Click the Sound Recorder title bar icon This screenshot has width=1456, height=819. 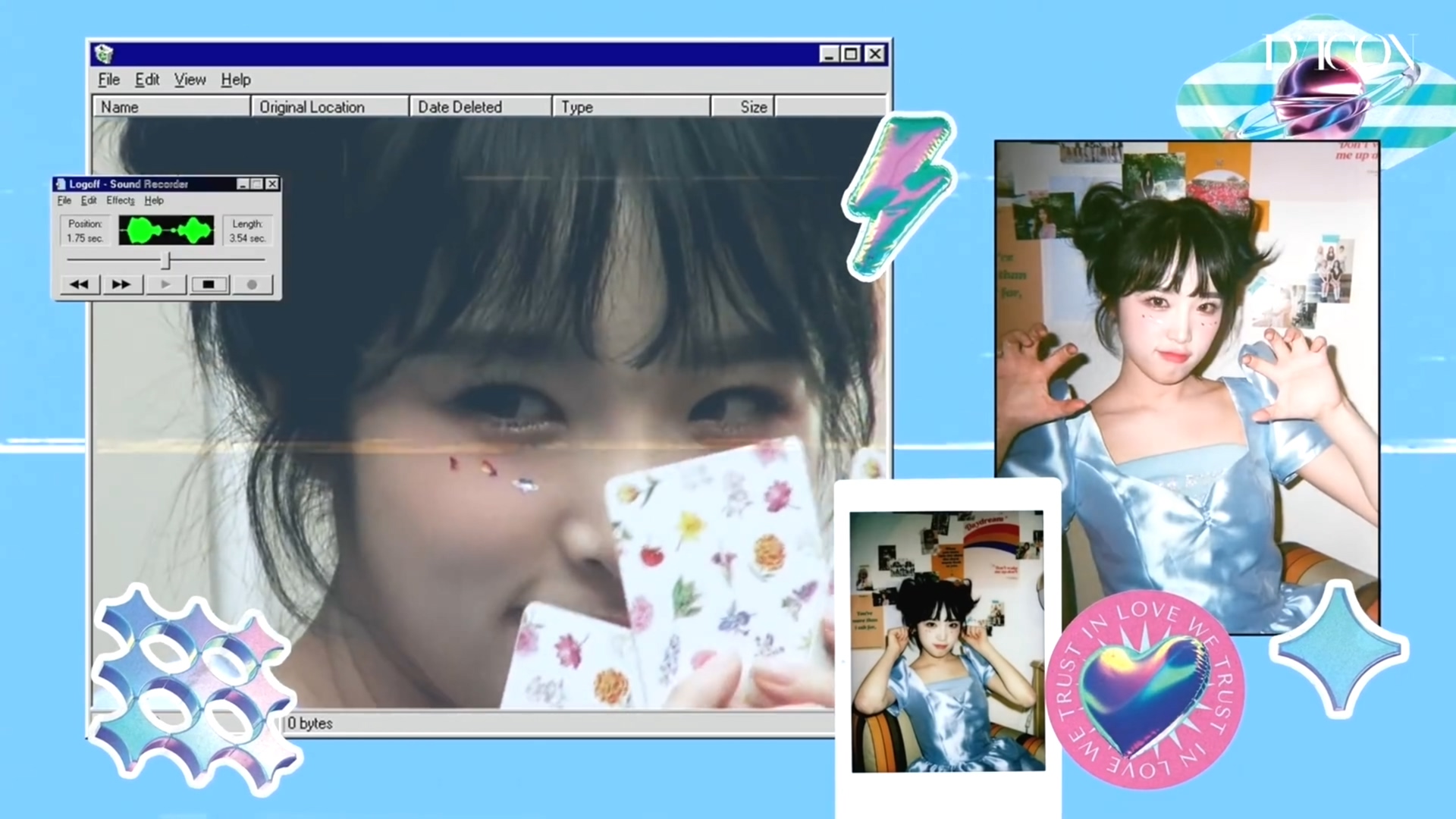tap(61, 184)
